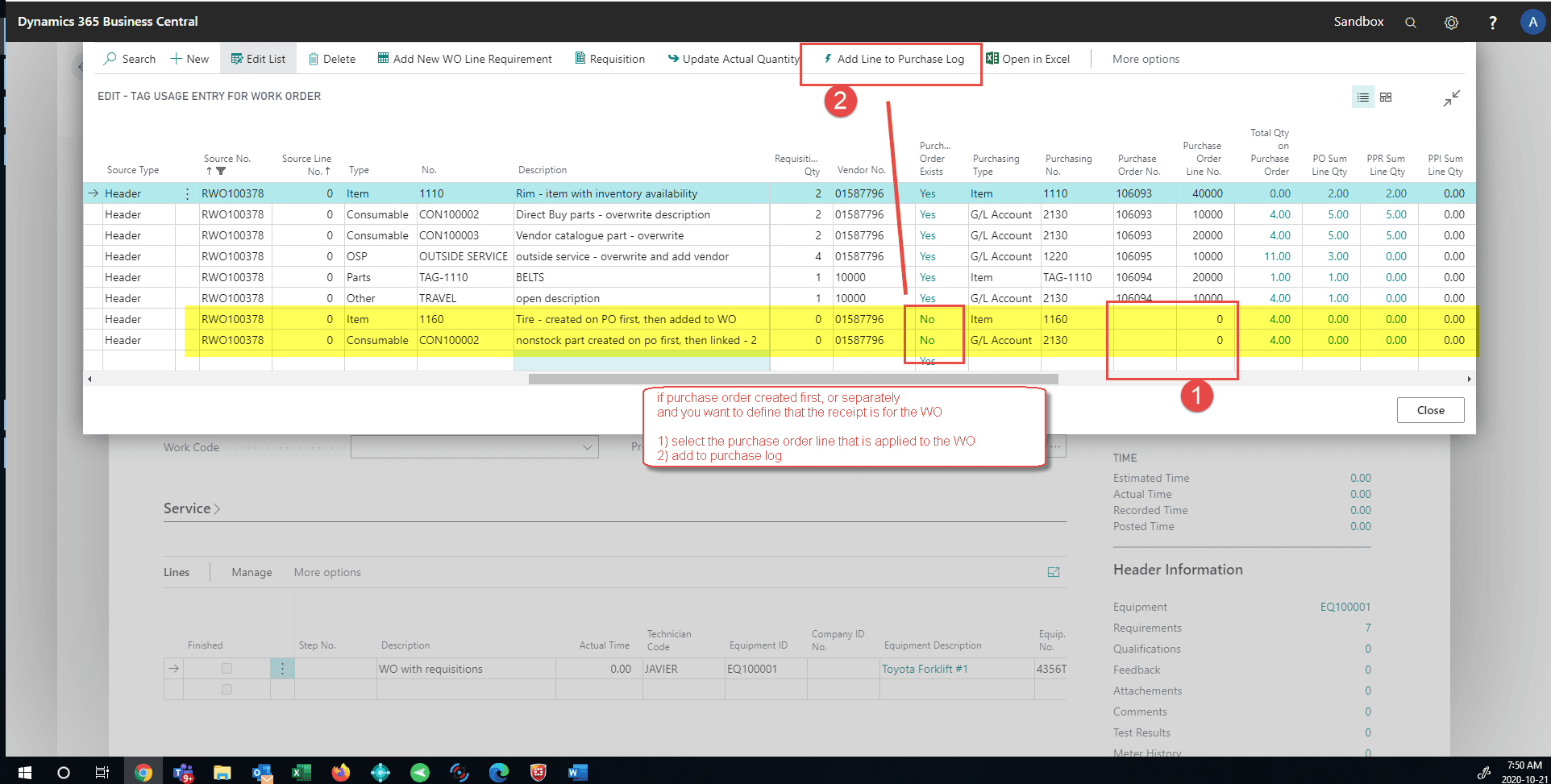
Task: Sort by Source Line No. column header
Action: pos(306,164)
